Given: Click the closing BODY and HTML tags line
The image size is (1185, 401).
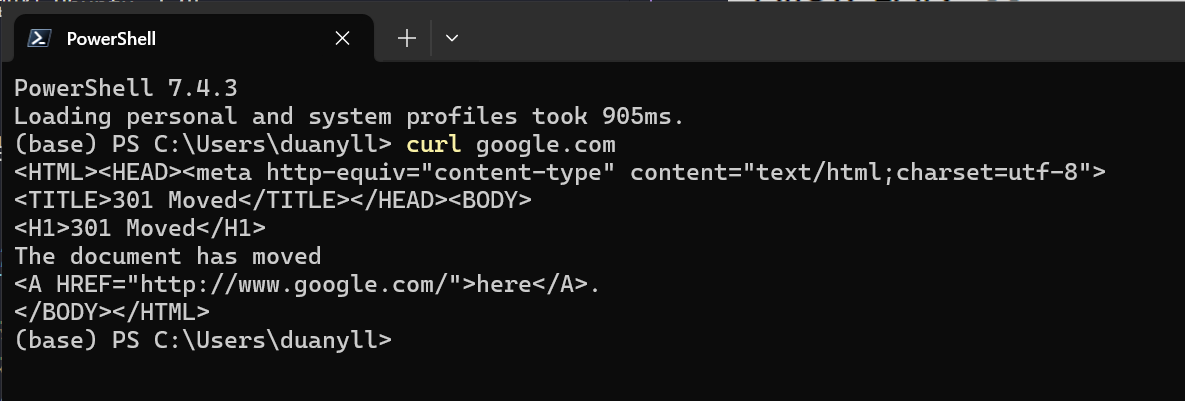Looking at the screenshot, I should 112,312.
